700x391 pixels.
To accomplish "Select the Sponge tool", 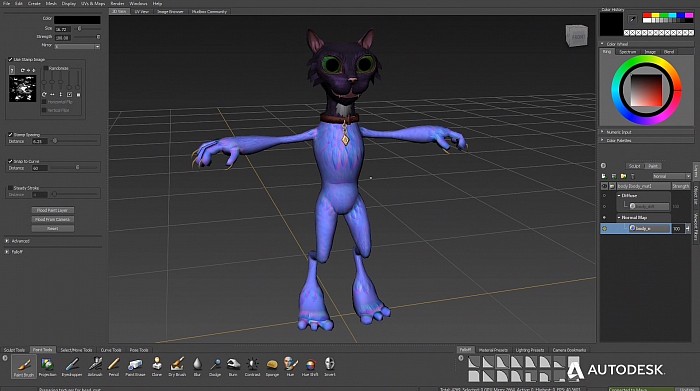I will tap(272, 367).
